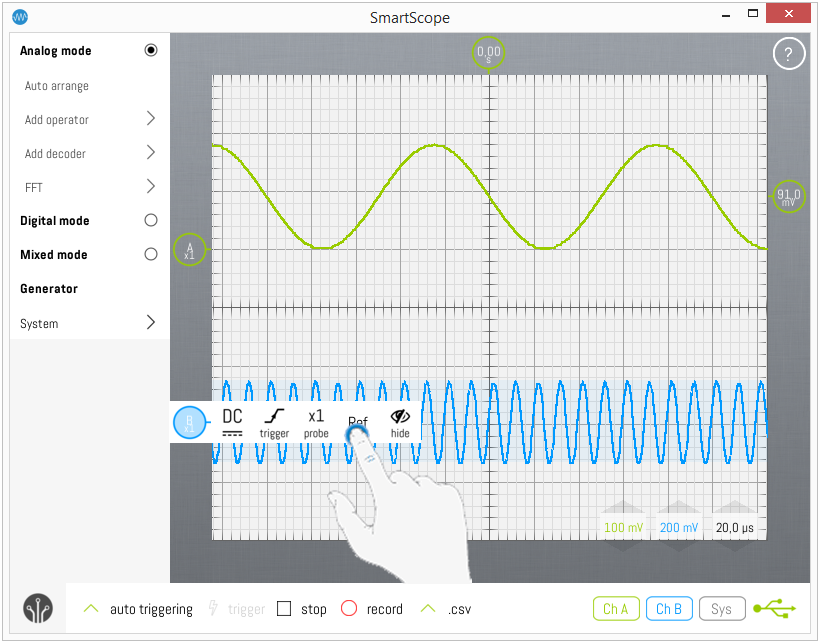The height and width of the screenshot is (643, 820).
Task: Click the help question mark icon
Action: pos(789,54)
